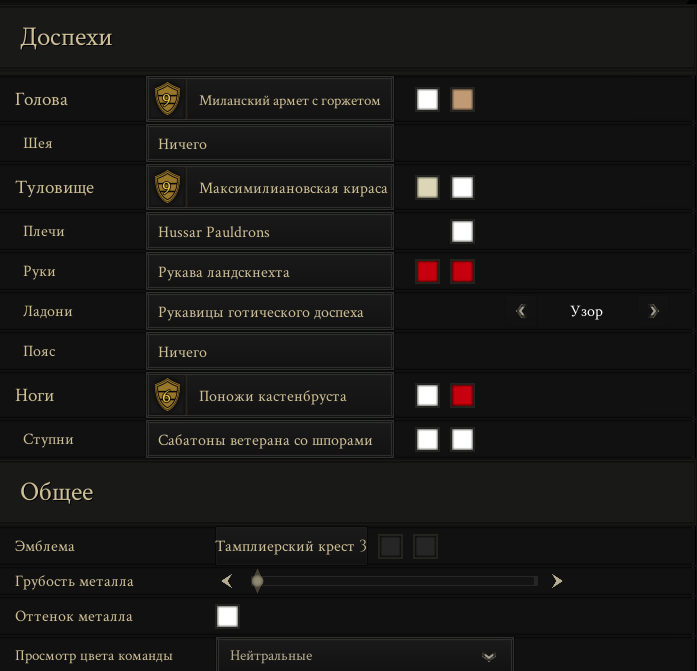697x671 pixels.
Task: Click the red secondary swatch for Ноги
Action: click(462, 395)
